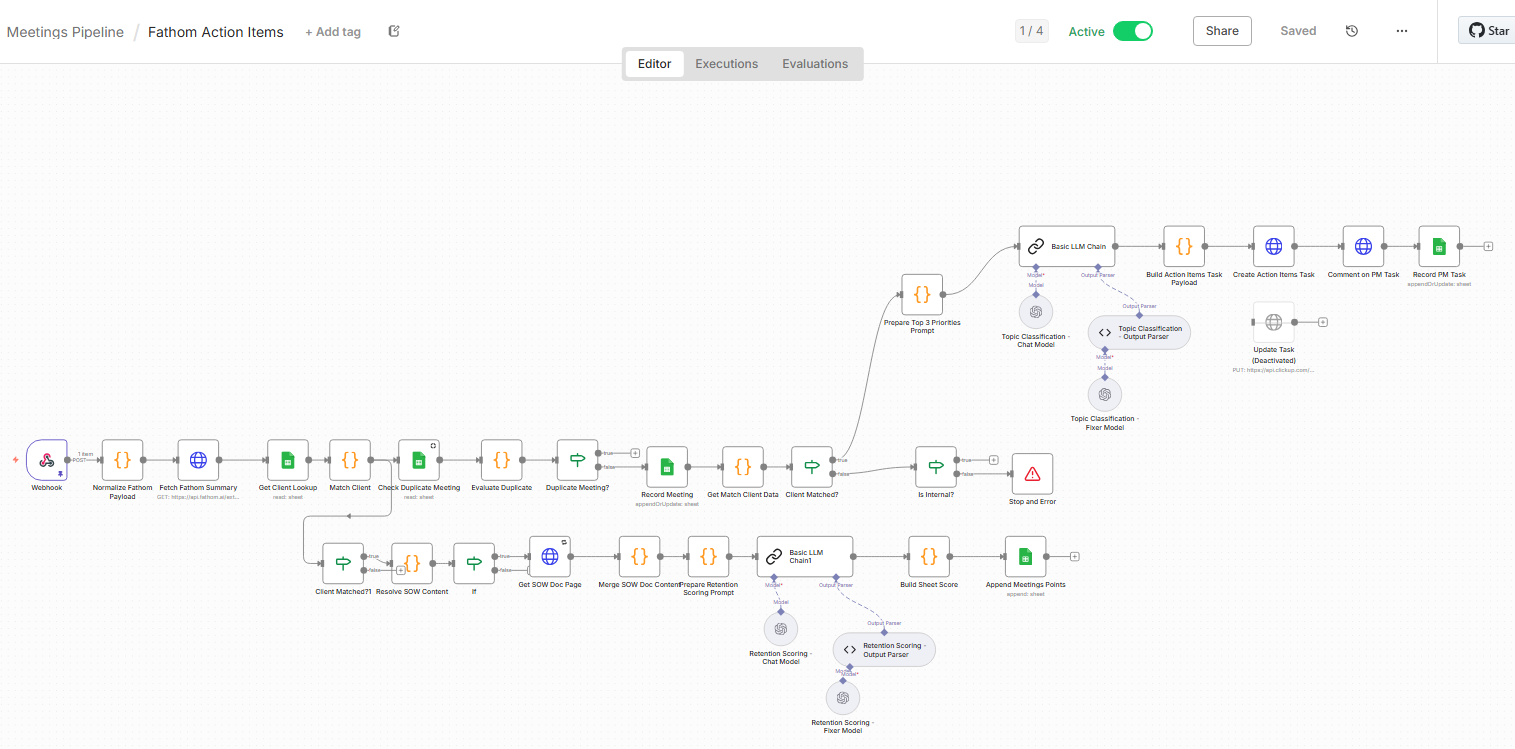1515x749 pixels.
Task: Open the Topic Classification Output Parser node
Action: tap(1139, 333)
